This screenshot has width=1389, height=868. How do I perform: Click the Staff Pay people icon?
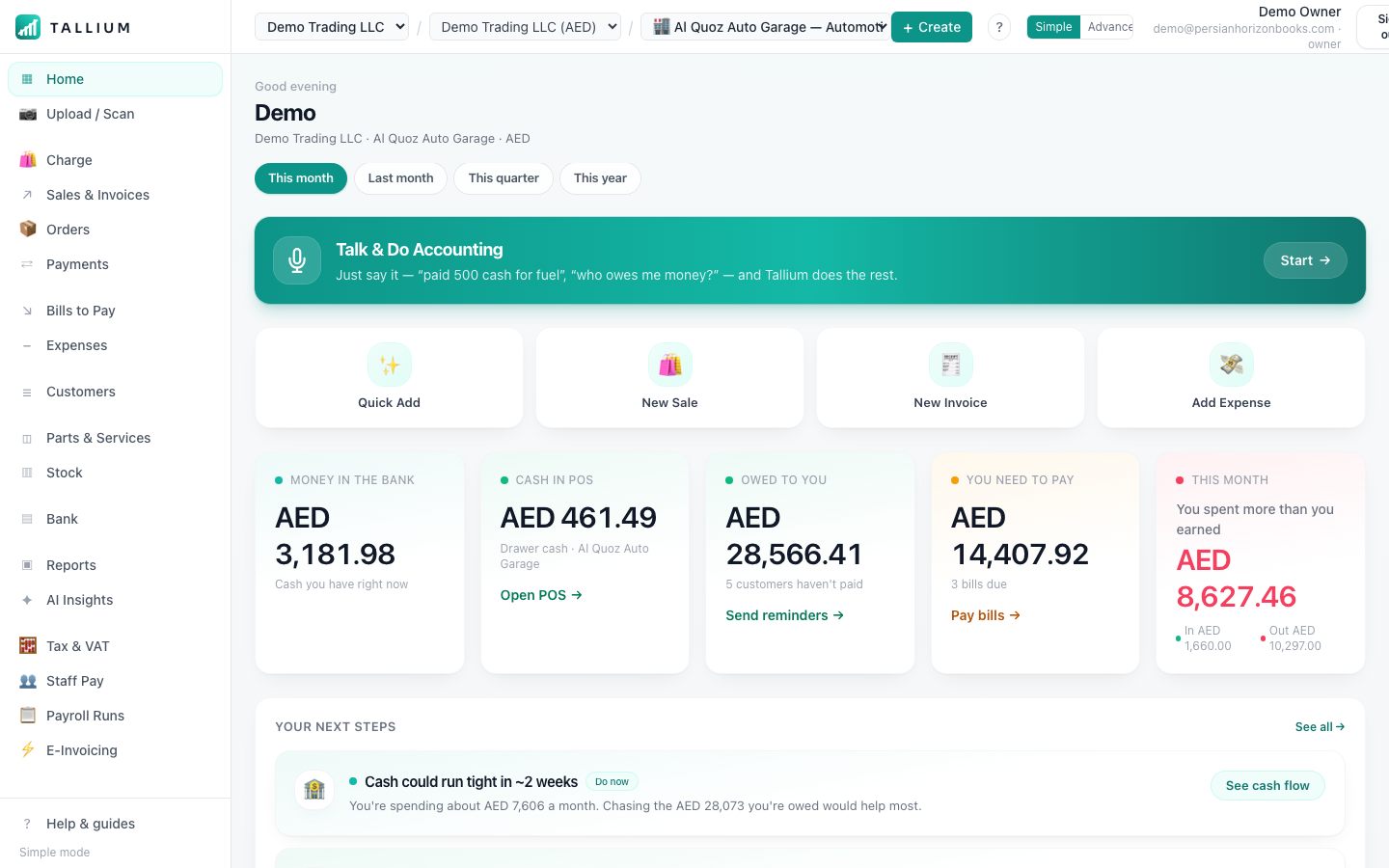pyautogui.click(x=28, y=681)
